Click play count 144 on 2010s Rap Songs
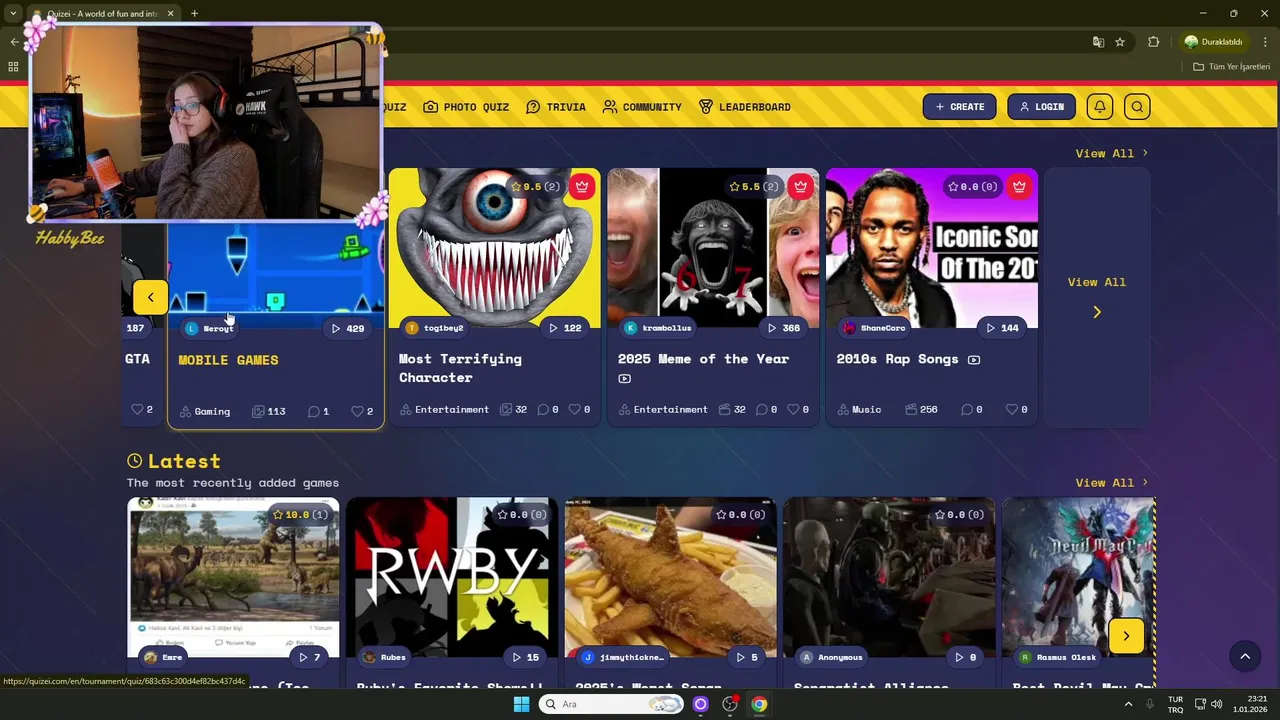The image size is (1280, 720). click(1003, 328)
